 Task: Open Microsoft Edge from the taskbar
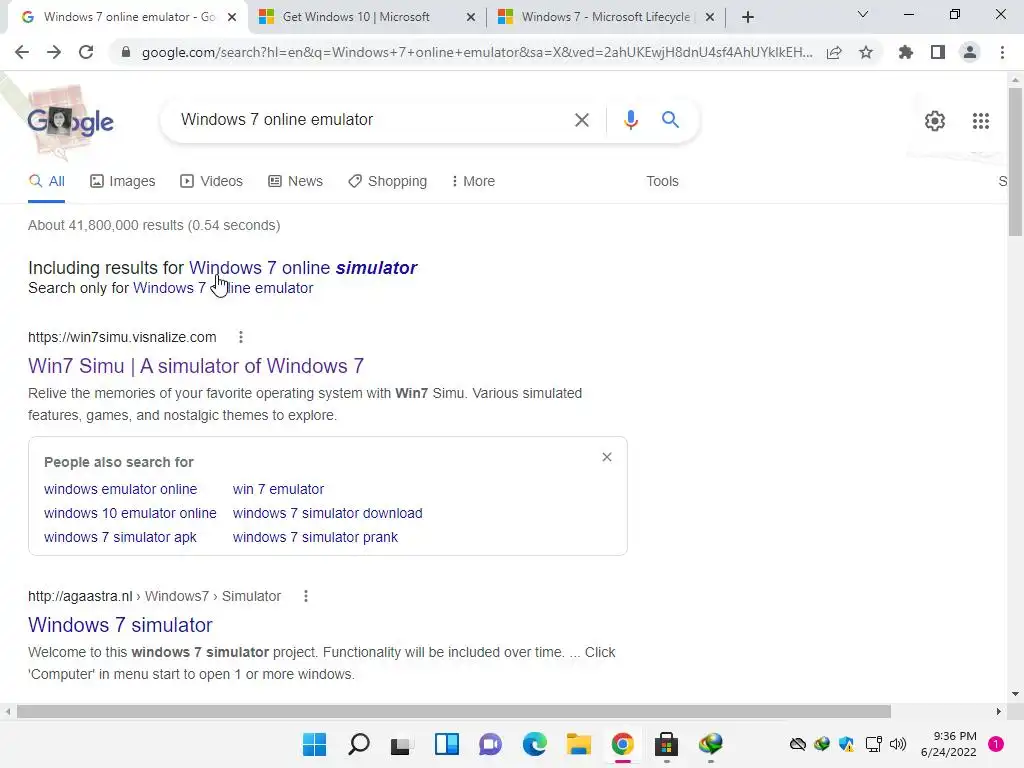[535, 744]
